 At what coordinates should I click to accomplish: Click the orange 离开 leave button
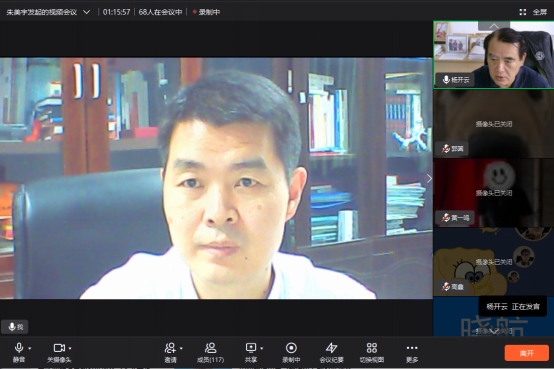pos(526,353)
